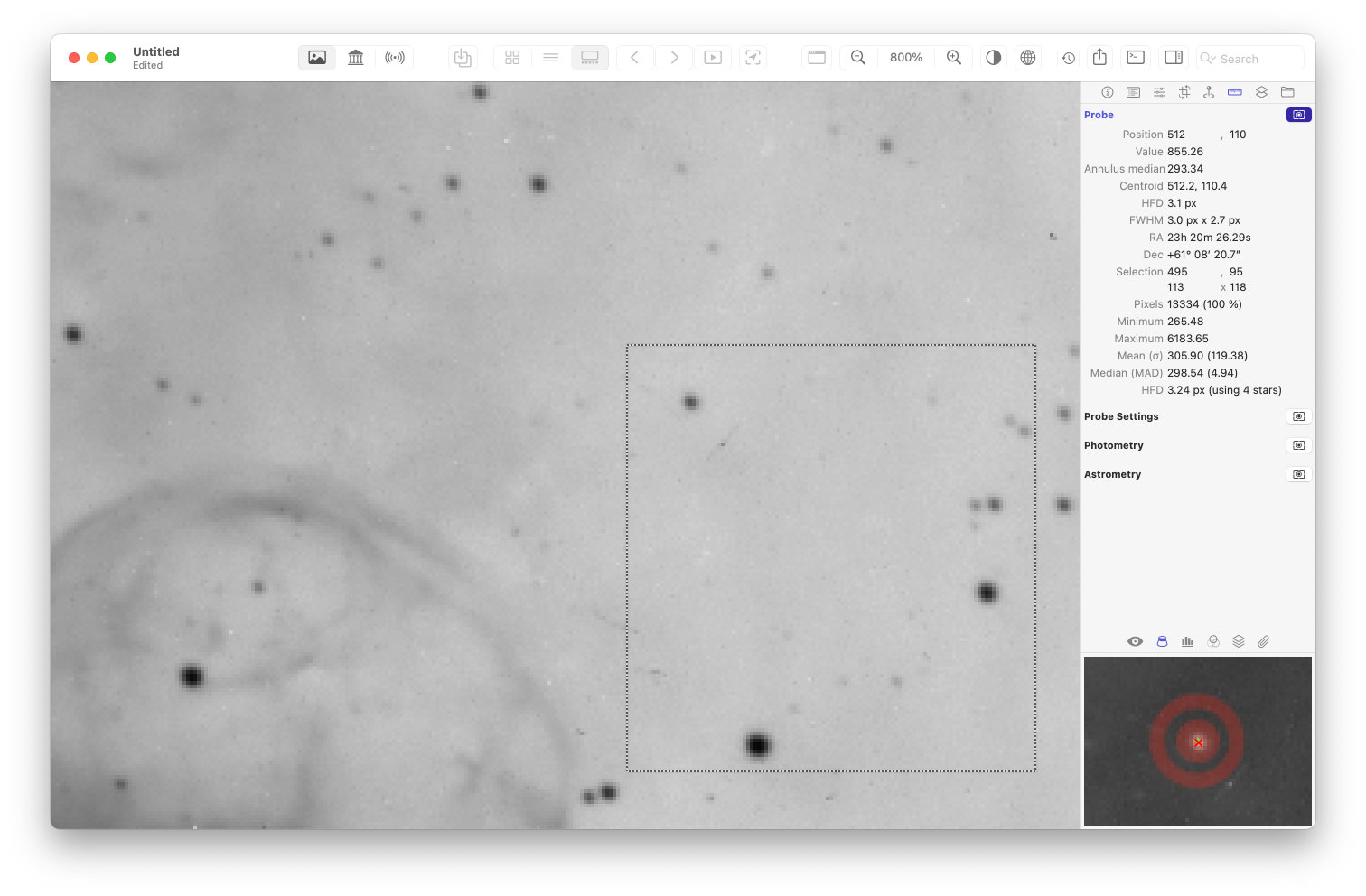Toggle the eye preview icon in bottom panel
This screenshot has width=1366, height=896.
click(x=1136, y=641)
